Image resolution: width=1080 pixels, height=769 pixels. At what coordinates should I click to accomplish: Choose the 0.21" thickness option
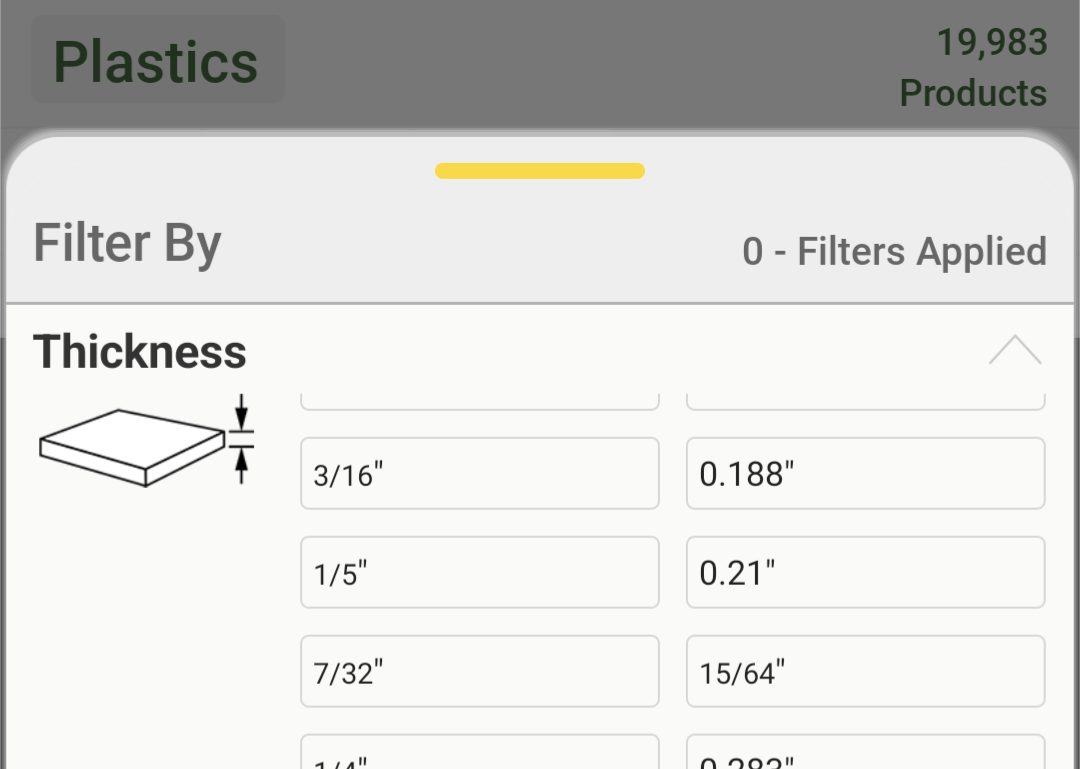coord(865,572)
